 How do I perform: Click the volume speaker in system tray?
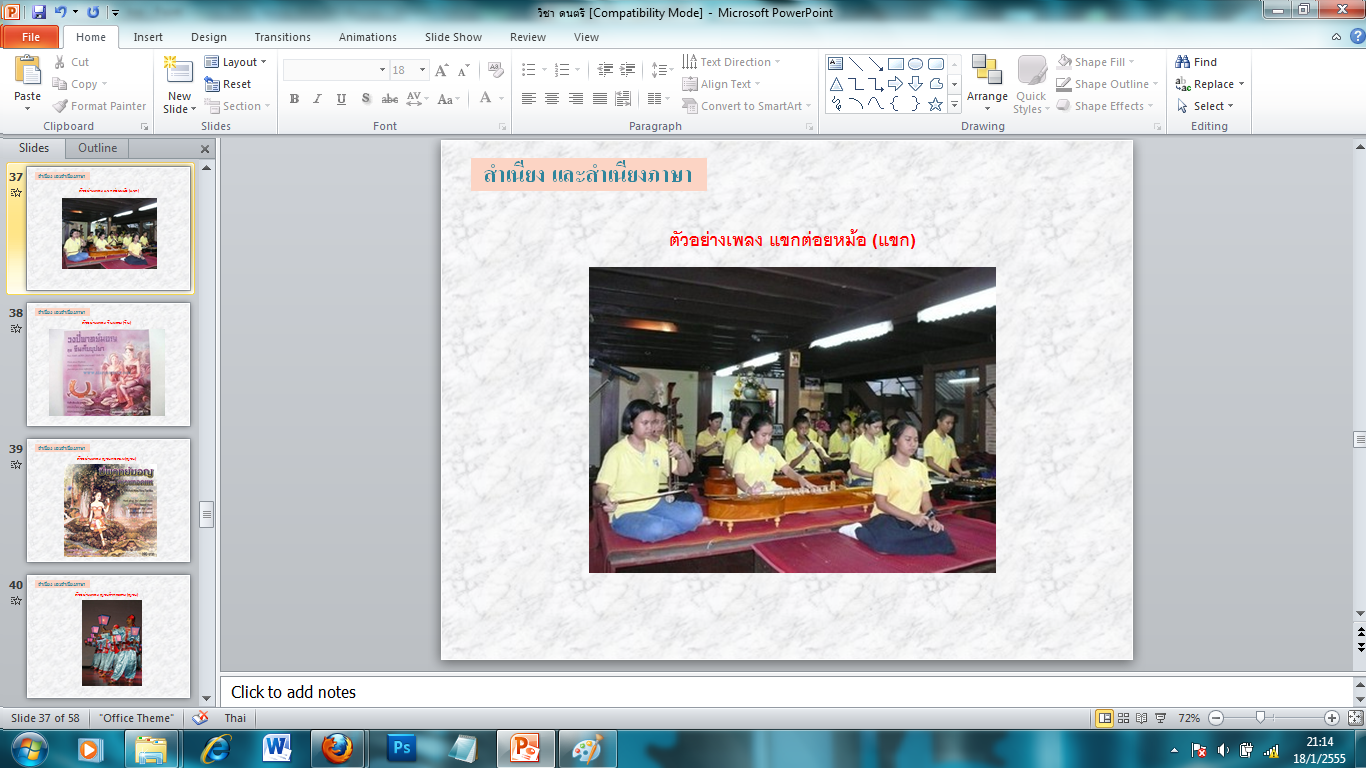[x=1223, y=750]
